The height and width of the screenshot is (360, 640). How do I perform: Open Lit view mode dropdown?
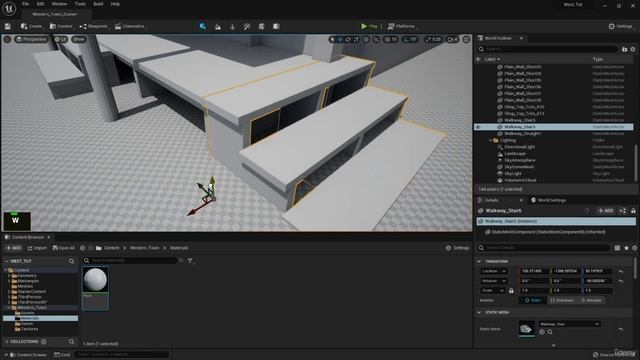[x=60, y=39]
